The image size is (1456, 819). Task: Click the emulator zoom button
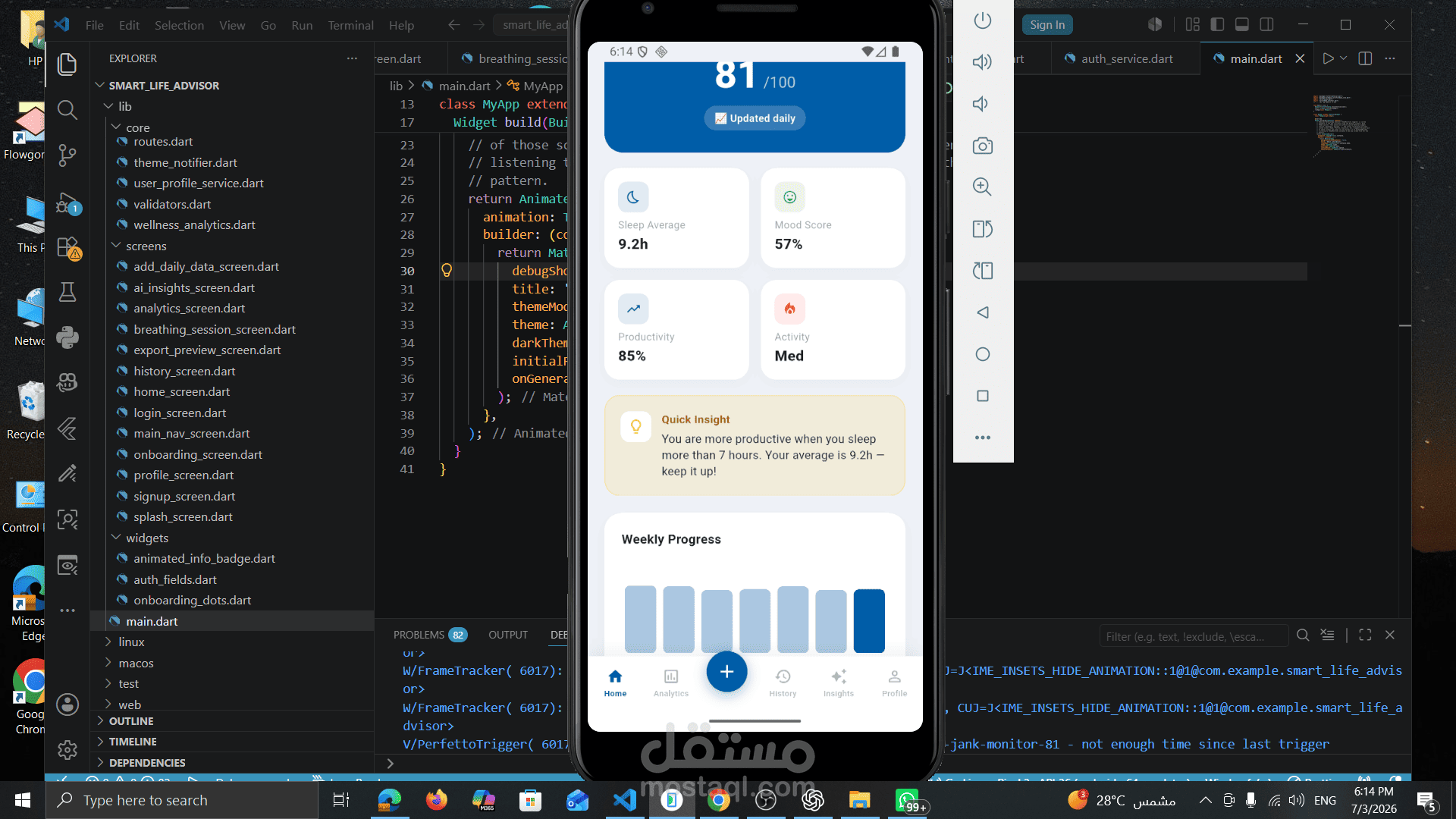(x=983, y=187)
